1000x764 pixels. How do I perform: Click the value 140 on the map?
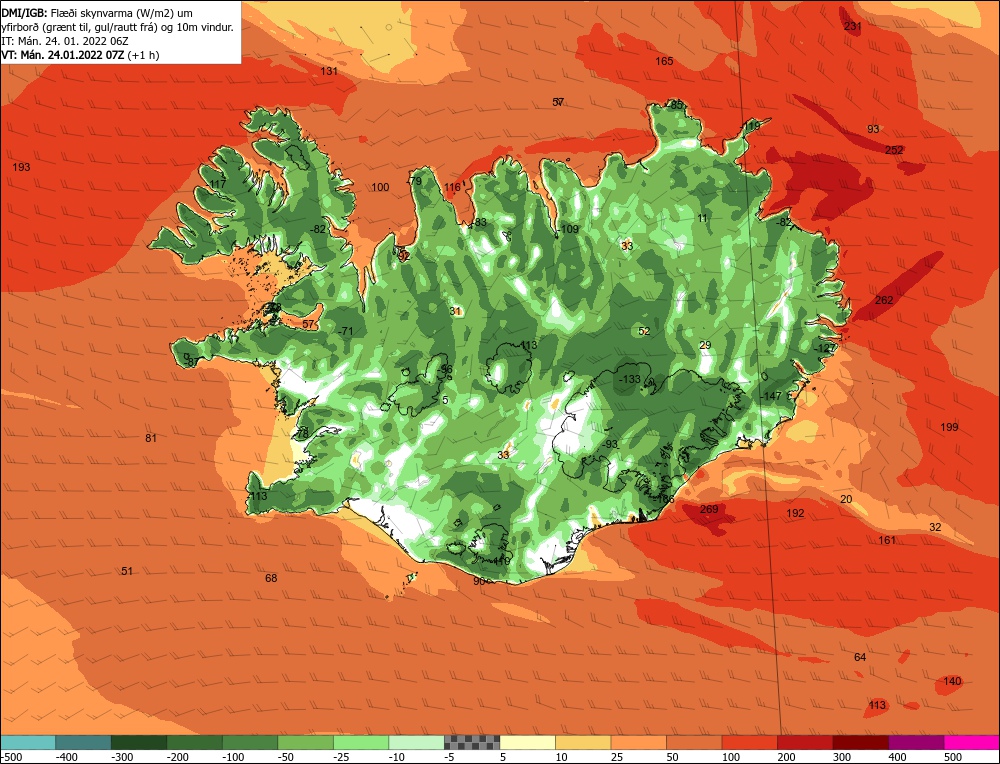pyautogui.click(x=952, y=681)
